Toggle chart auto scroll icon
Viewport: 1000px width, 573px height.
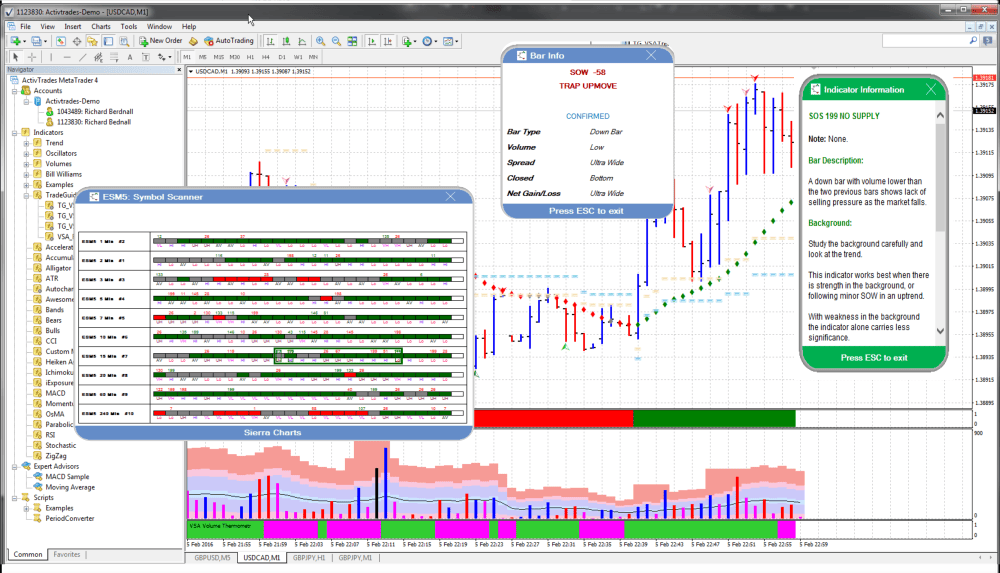pos(372,41)
